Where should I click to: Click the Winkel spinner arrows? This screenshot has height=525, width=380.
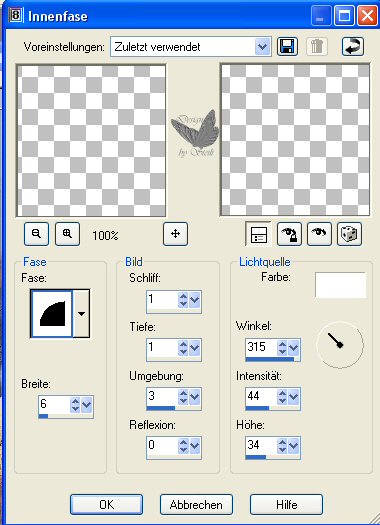(282, 348)
